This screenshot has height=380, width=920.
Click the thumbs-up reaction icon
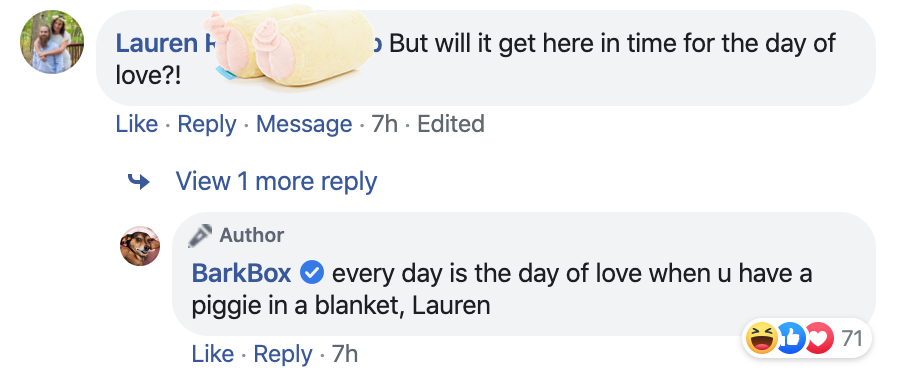[790, 339]
